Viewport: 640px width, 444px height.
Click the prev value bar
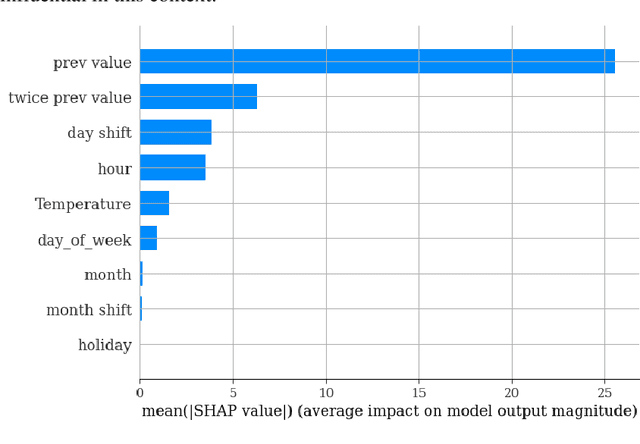click(377, 62)
